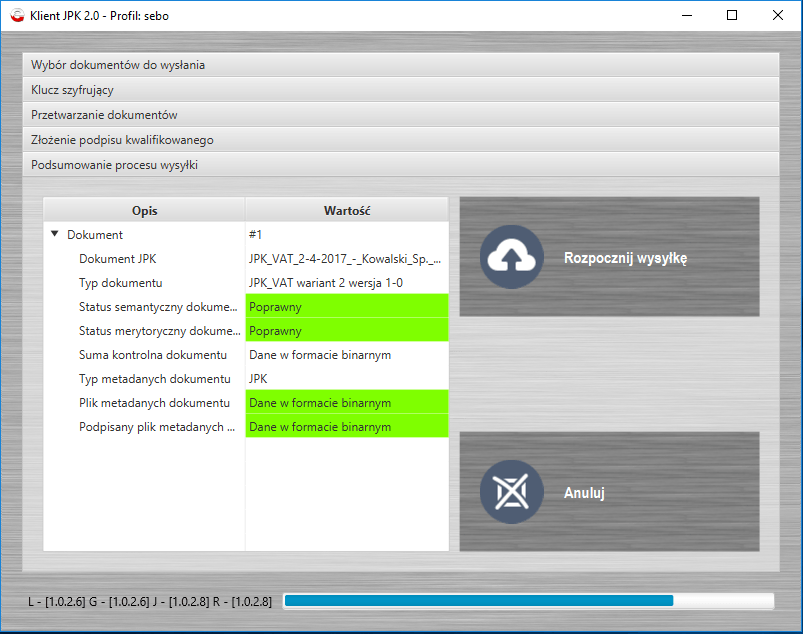Open the Przetwarzanie dokumentów panel
This screenshot has height=634, width=803.
point(400,115)
